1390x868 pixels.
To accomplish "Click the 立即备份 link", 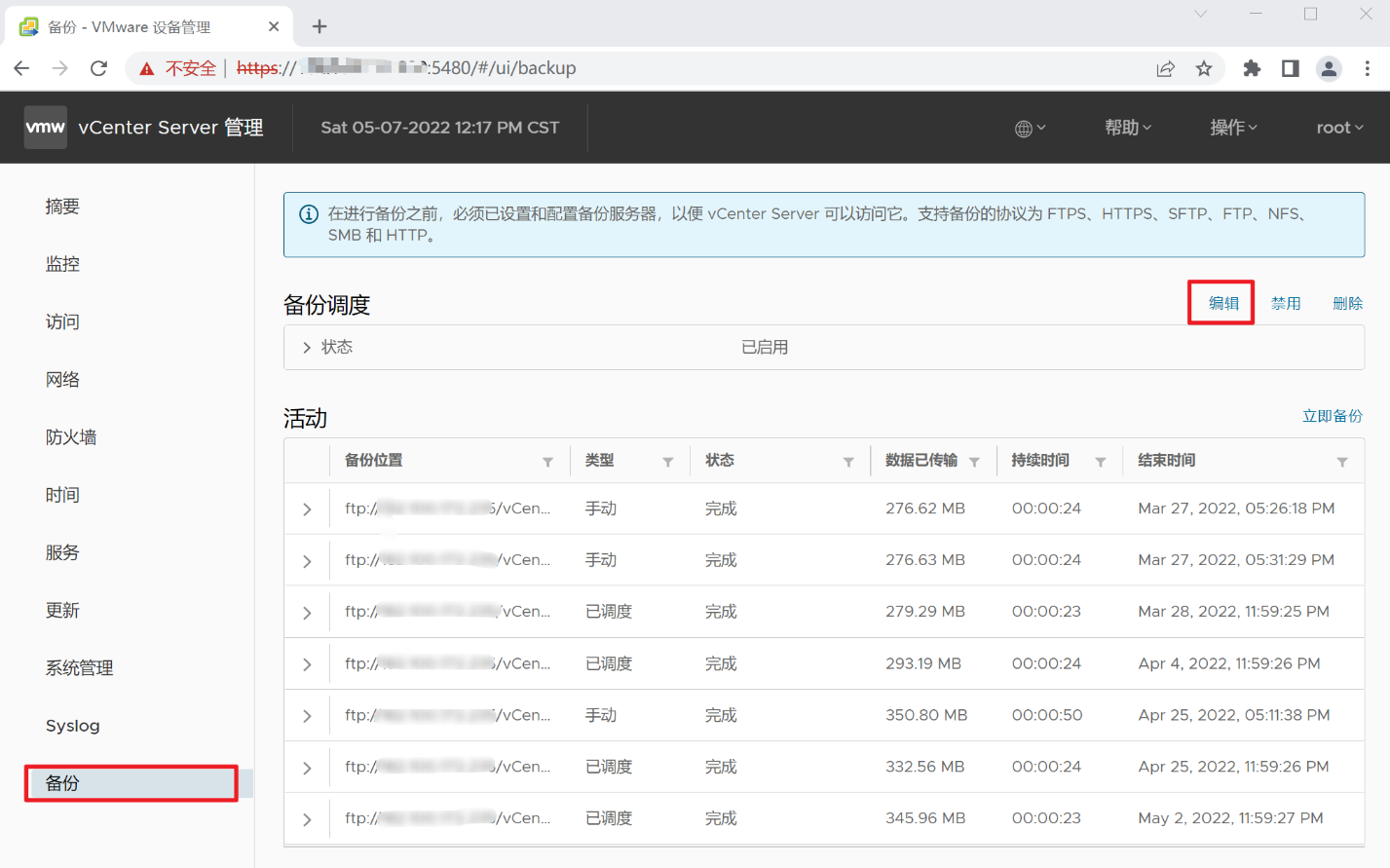I will coord(1333,416).
